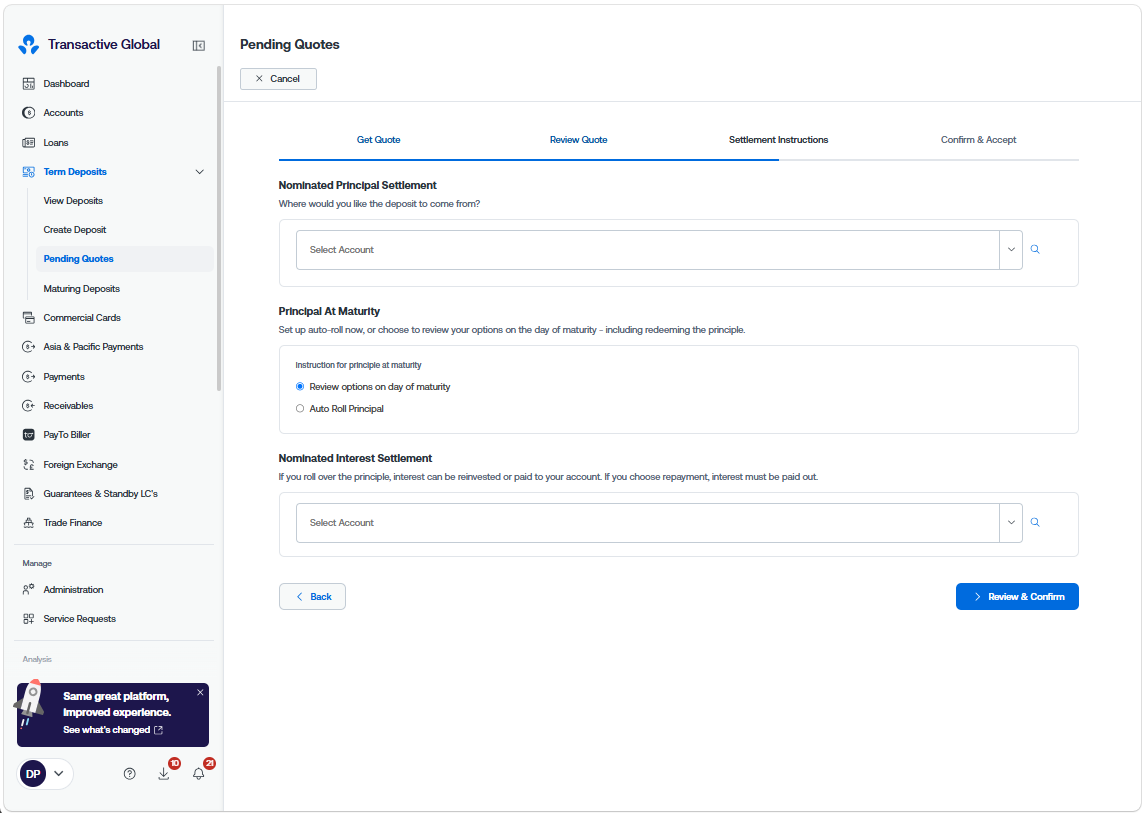
Task: Click the Administration icon
Action: tap(28, 589)
